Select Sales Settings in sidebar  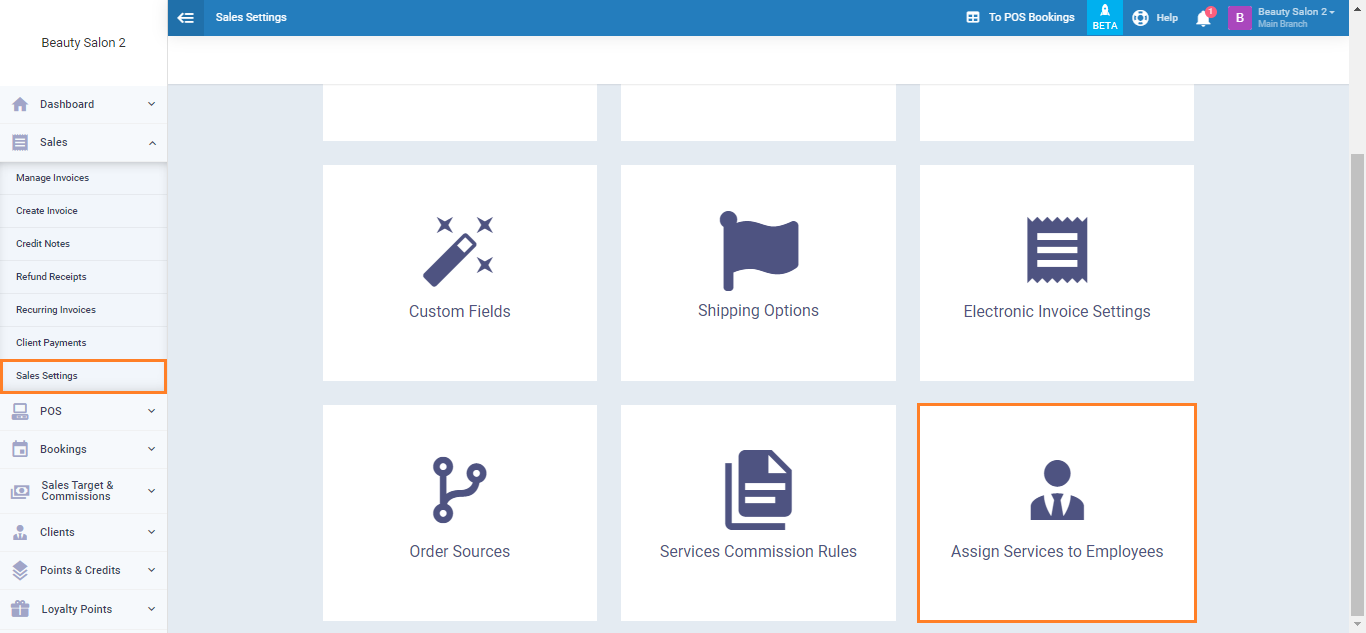[x=83, y=376]
